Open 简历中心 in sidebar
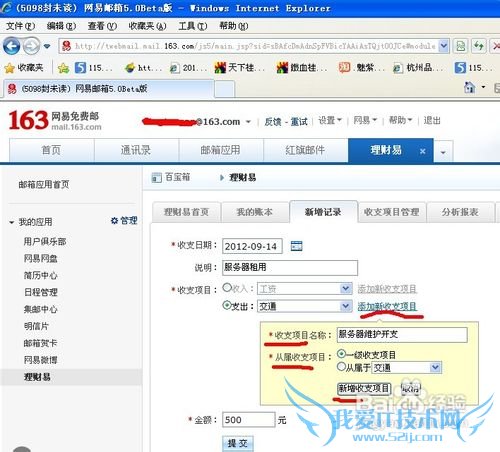 (41, 275)
